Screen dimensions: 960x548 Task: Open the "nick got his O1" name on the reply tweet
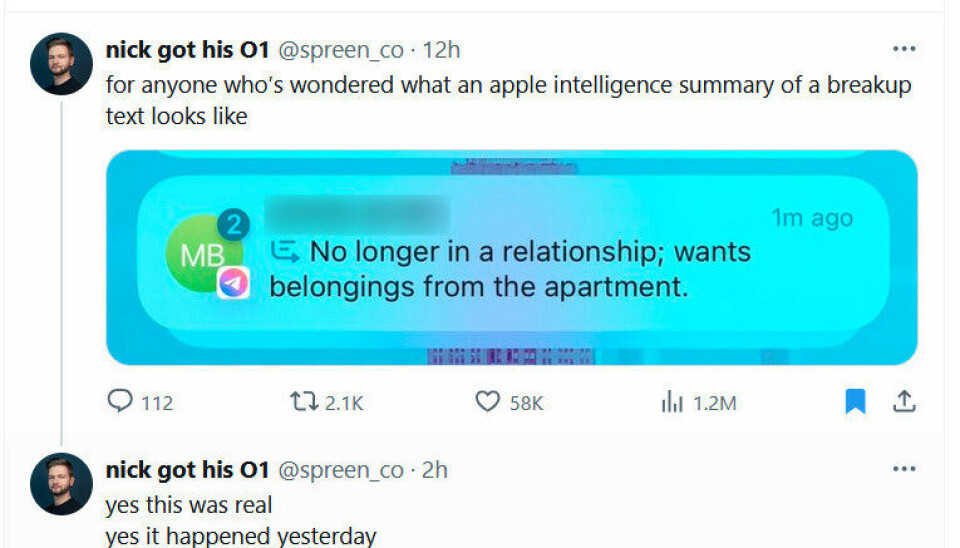point(187,470)
